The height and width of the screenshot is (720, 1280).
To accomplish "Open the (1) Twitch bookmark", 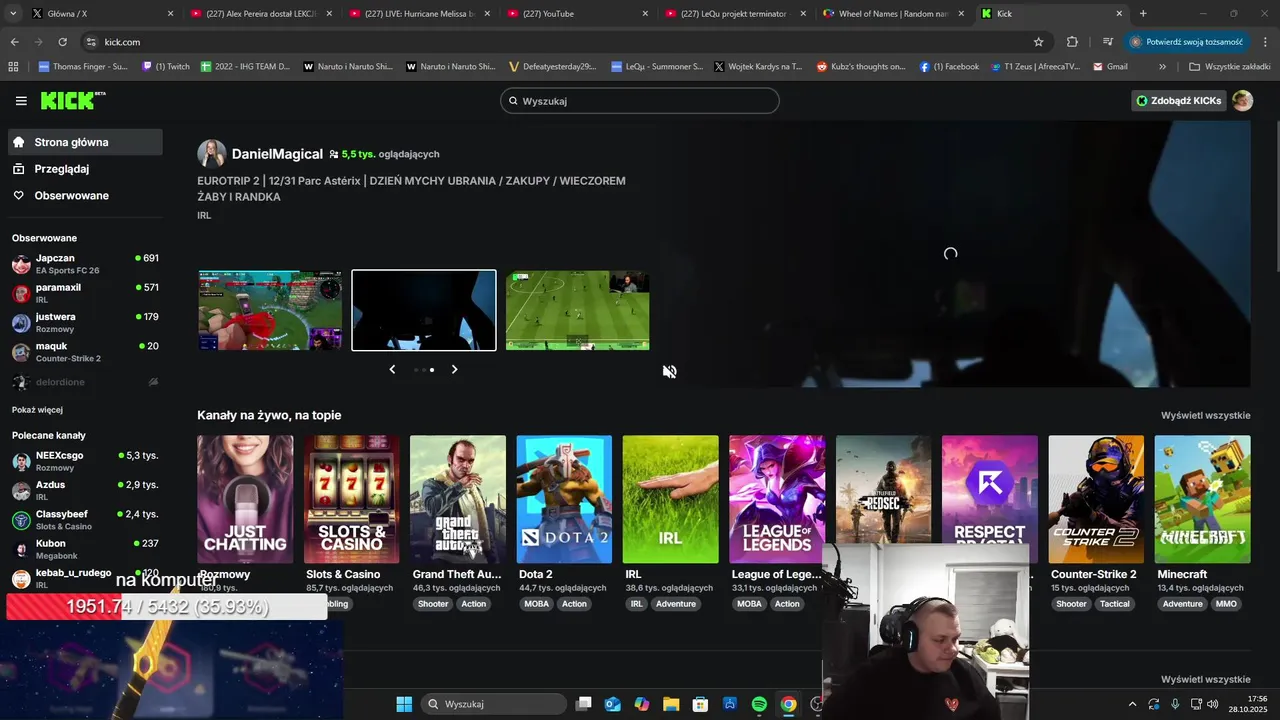I will point(166,67).
